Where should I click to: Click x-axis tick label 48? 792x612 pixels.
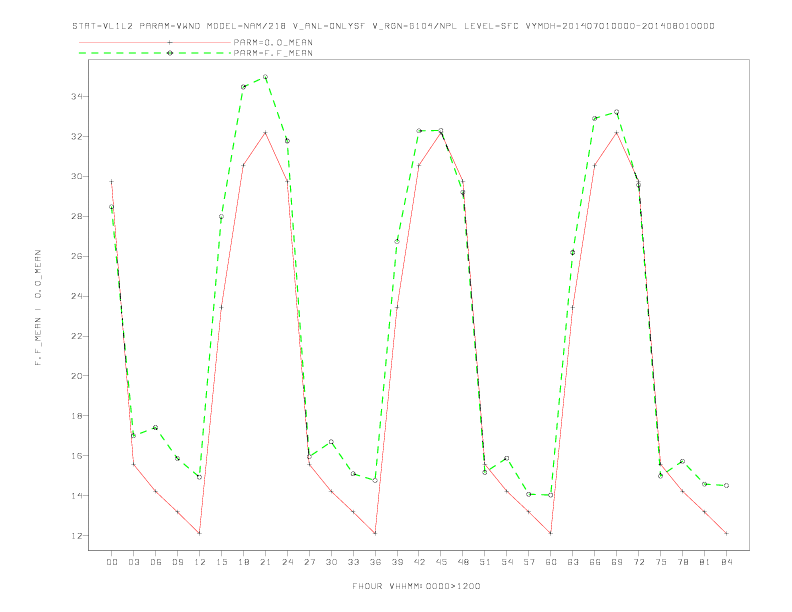tap(463, 562)
